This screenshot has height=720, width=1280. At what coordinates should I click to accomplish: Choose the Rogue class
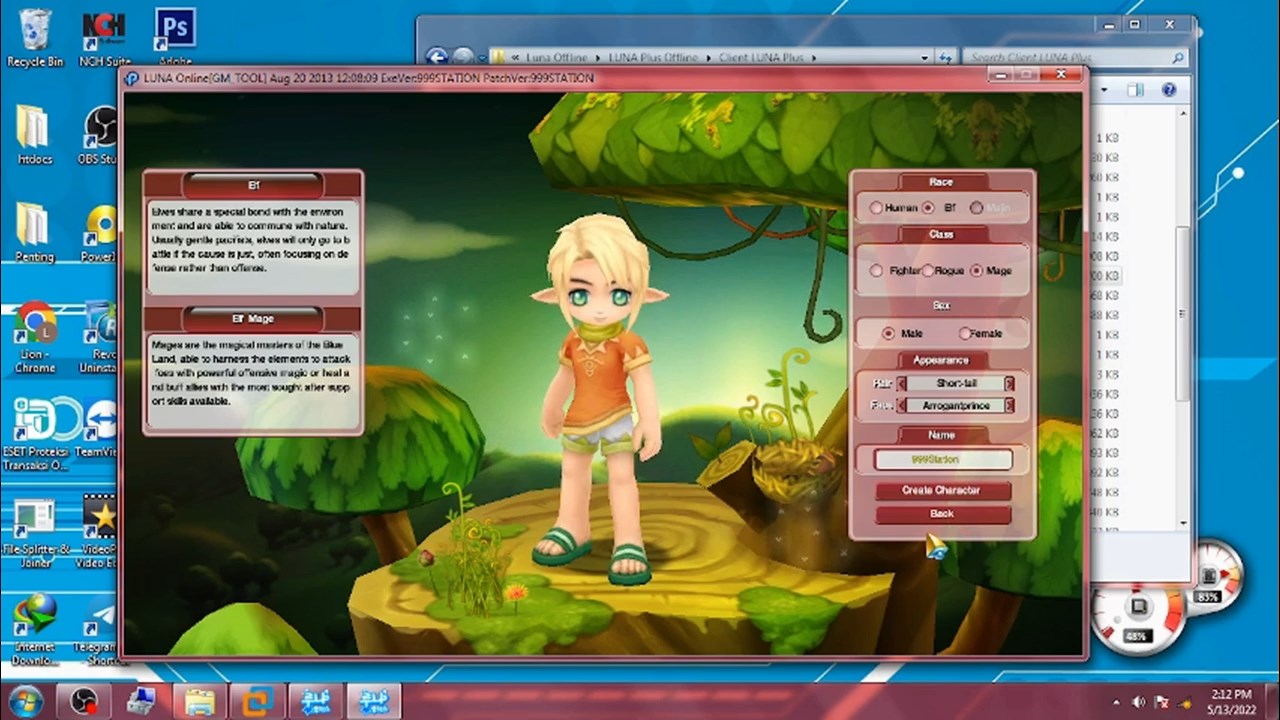coord(928,270)
